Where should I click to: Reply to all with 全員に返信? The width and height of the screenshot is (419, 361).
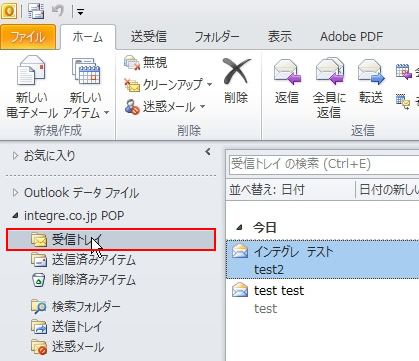tap(329, 88)
